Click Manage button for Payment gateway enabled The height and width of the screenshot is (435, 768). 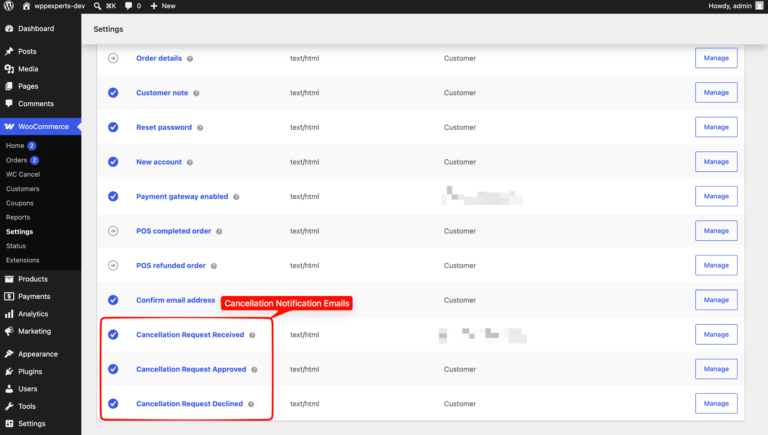(x=716, y=196)
